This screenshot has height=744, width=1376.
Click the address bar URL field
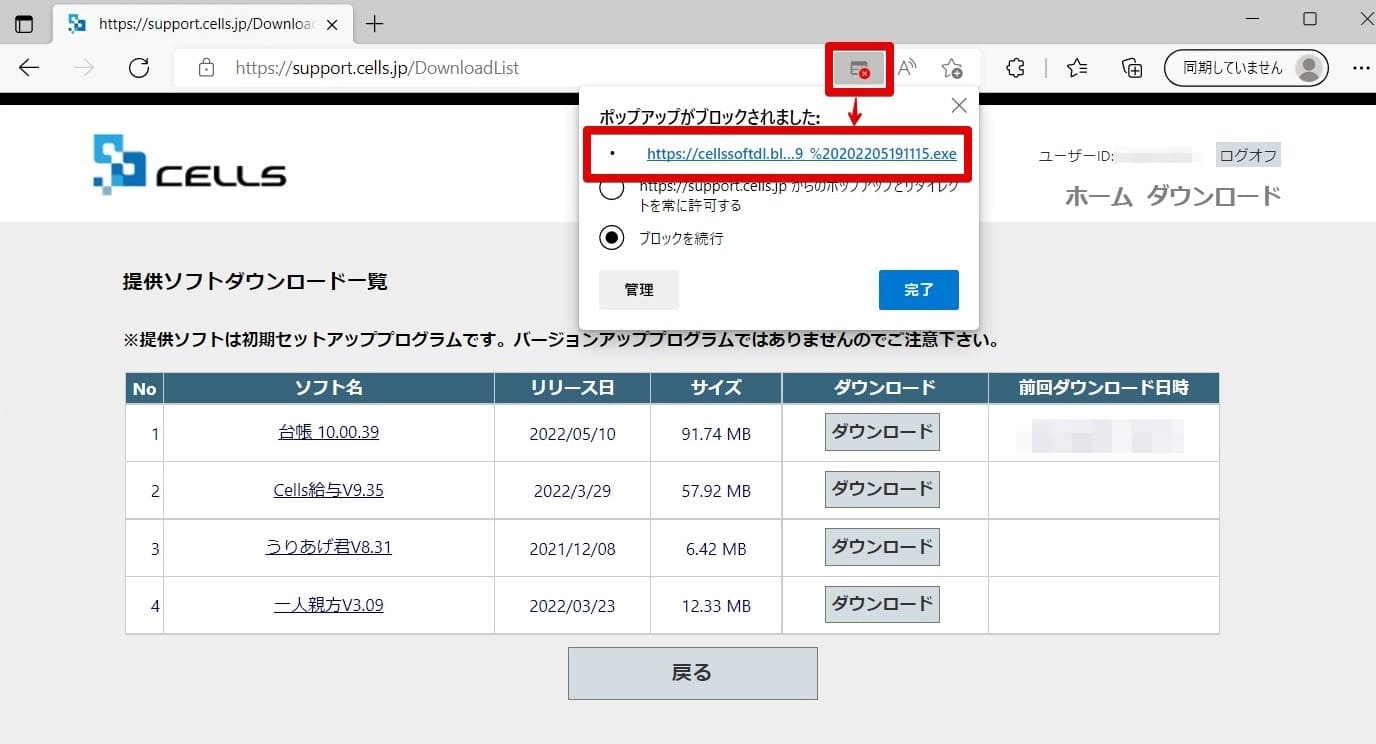coord(500,68)
